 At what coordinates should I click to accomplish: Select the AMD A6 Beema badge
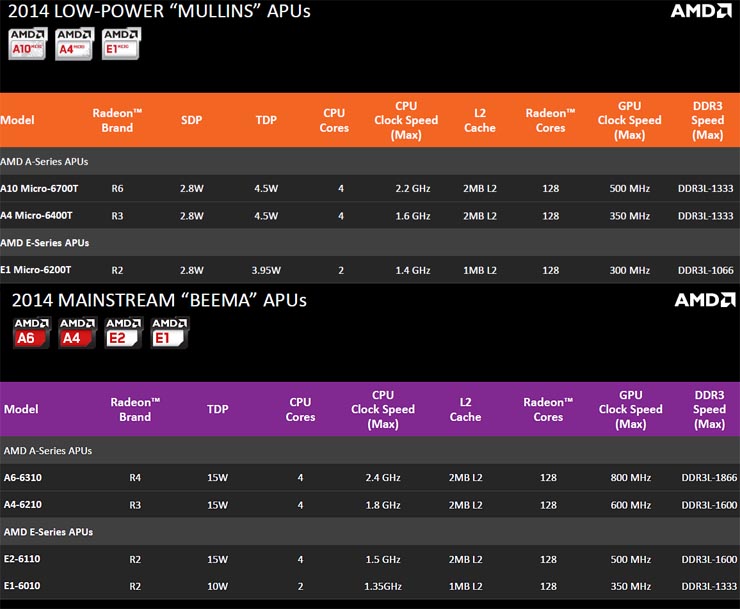click(x=31, y=333)
